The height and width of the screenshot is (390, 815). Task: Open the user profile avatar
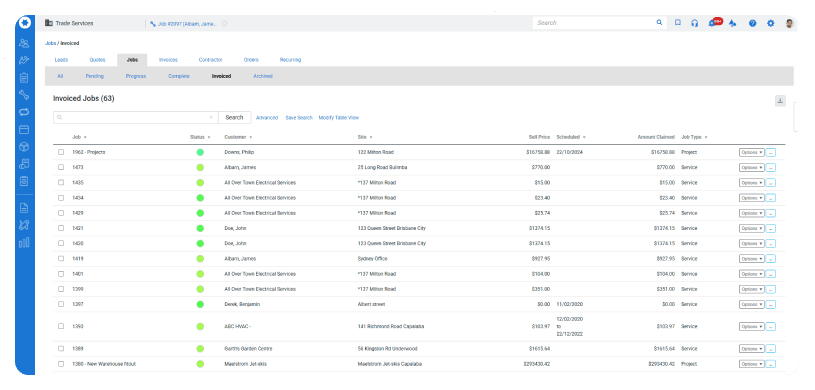click(790, 23)
